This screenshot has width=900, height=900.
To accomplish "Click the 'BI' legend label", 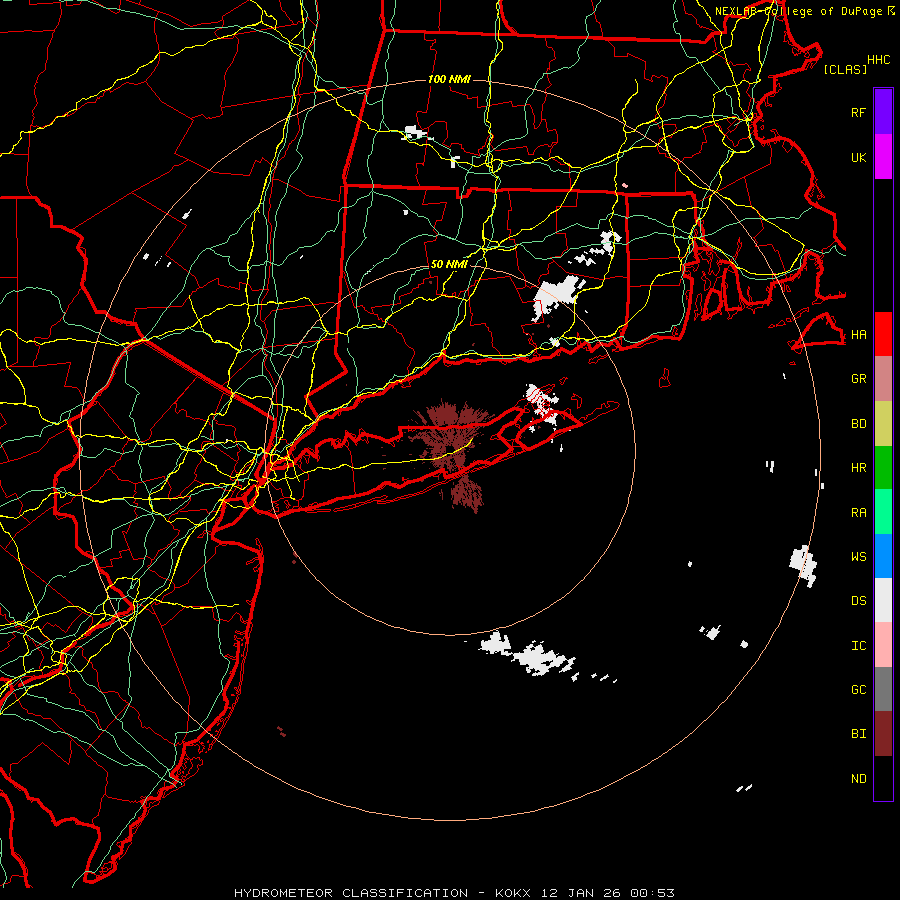I will pos(858,734).
